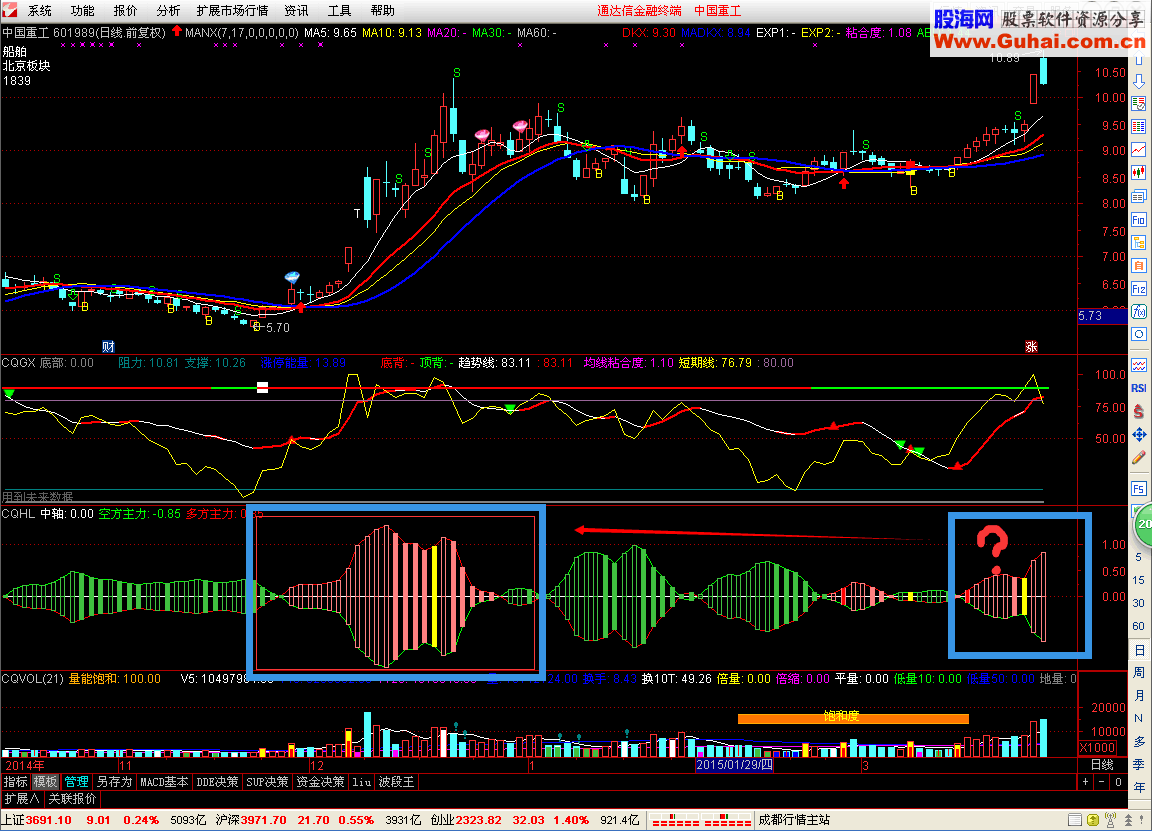
Task: Click the 另存为 button
Action: coord(114,782)
